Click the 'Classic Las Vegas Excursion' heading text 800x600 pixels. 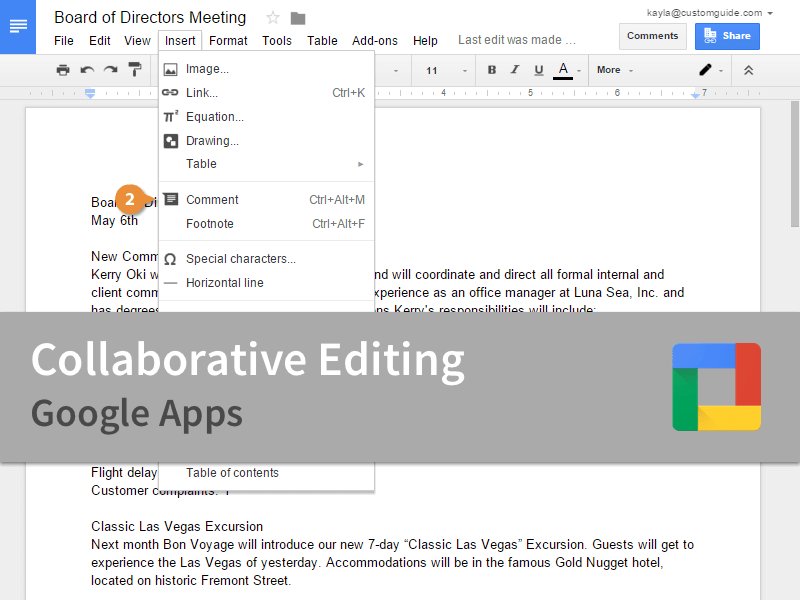[177, 527]
